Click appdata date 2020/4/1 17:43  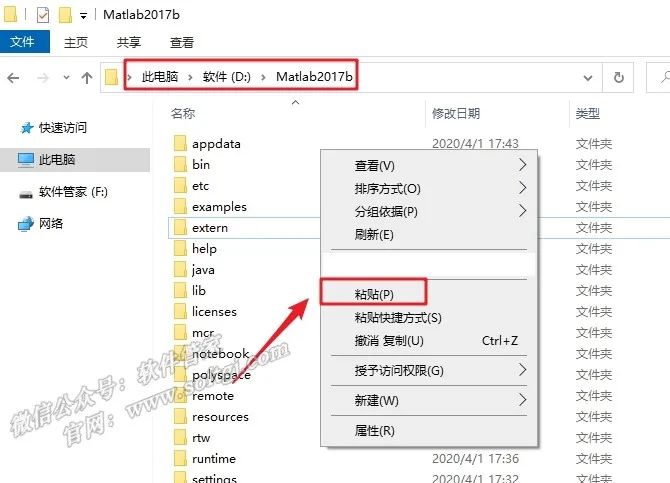coord(475,143)
